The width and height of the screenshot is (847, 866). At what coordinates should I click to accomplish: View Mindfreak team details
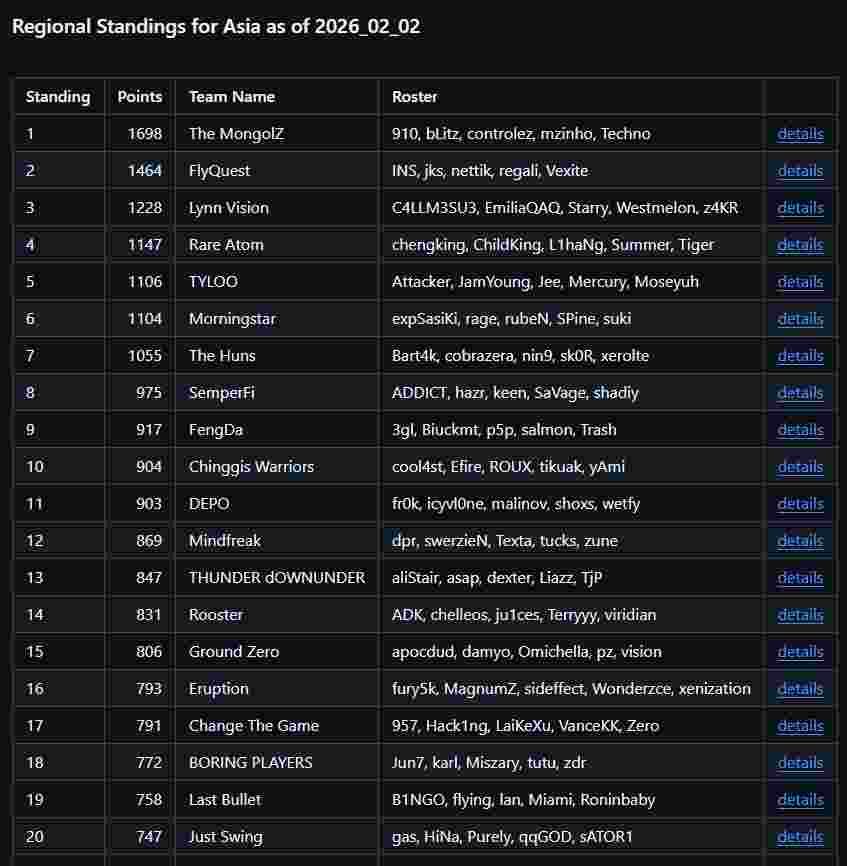tap(800, 541)
